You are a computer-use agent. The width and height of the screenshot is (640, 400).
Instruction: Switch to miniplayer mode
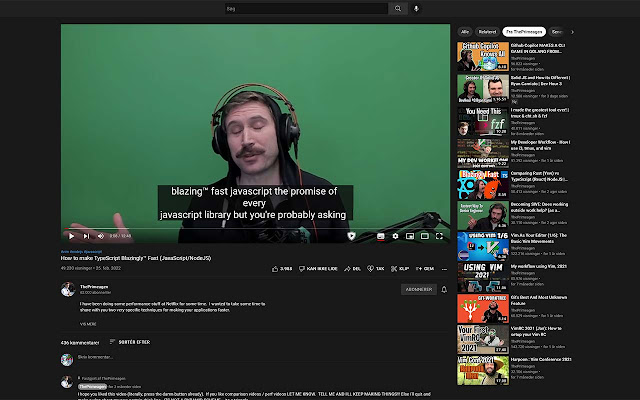410,236
